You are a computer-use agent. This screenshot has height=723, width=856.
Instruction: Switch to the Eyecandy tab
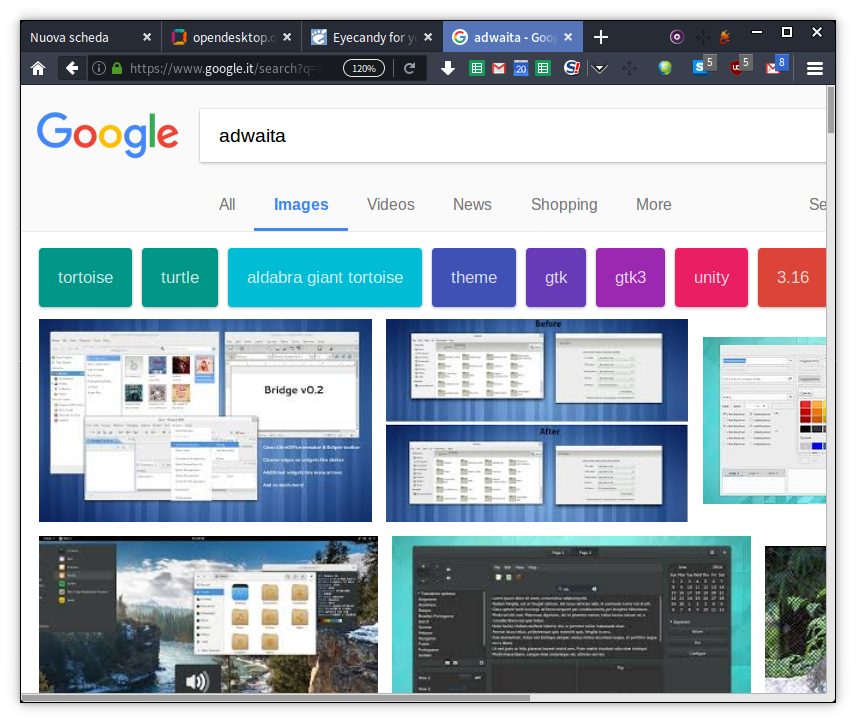[372, 37]
